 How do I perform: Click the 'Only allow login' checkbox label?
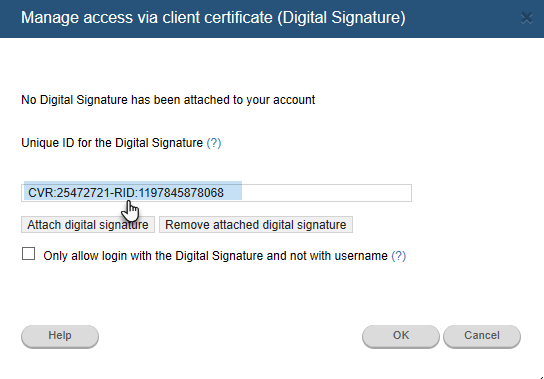pyautogui.click(x=215, y=256)
